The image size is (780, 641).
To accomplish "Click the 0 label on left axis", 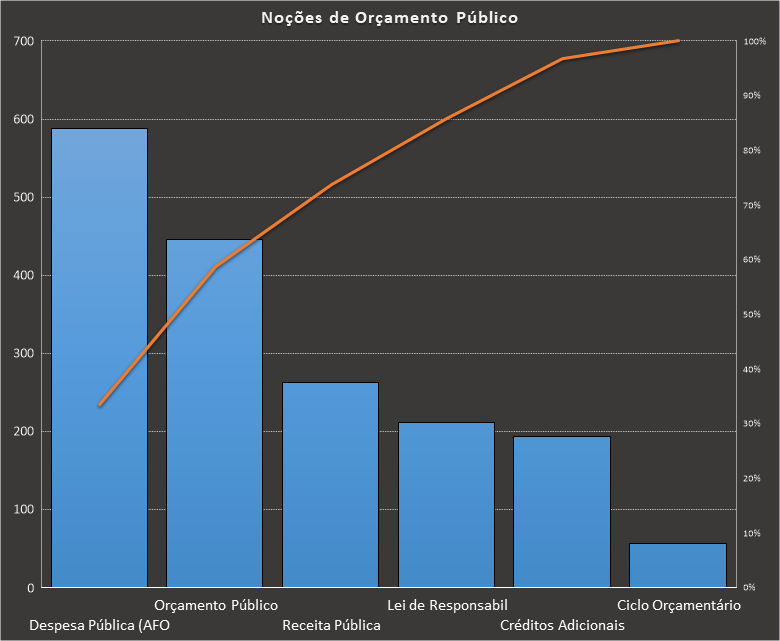I will pyautogui.click(x=31, y=587).
